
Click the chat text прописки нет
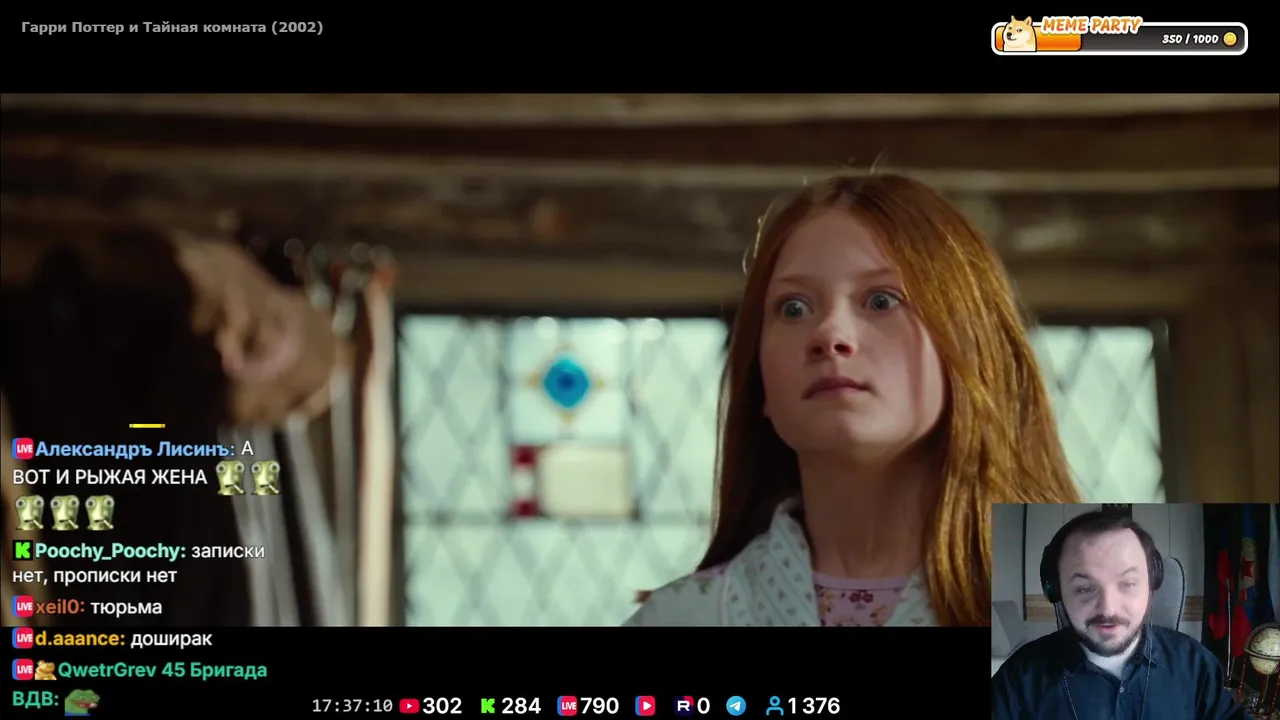[x=115, y=576]
